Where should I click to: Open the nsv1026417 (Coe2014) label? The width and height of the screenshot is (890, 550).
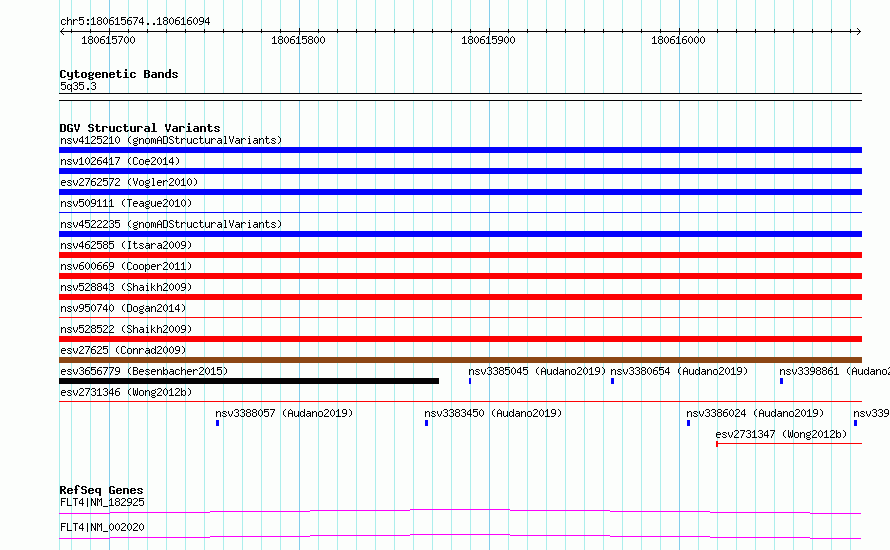pos(120,161)
